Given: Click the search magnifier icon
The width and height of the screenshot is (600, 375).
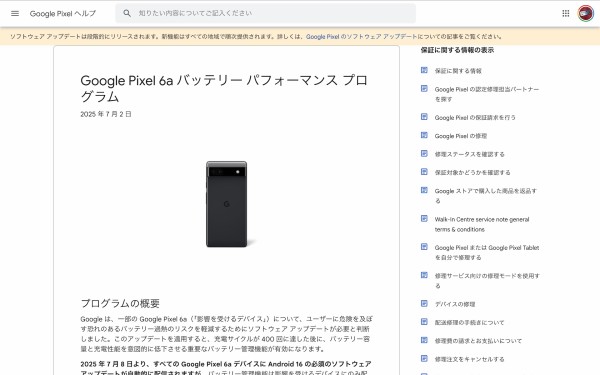Looking at the screenshot, I should point(127,13).
